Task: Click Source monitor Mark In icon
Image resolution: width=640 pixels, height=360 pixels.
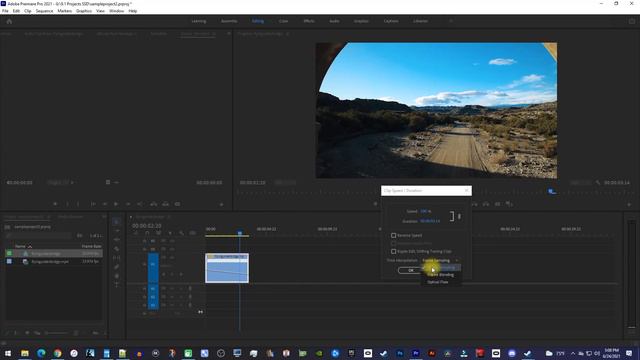Action: [67, 204]
